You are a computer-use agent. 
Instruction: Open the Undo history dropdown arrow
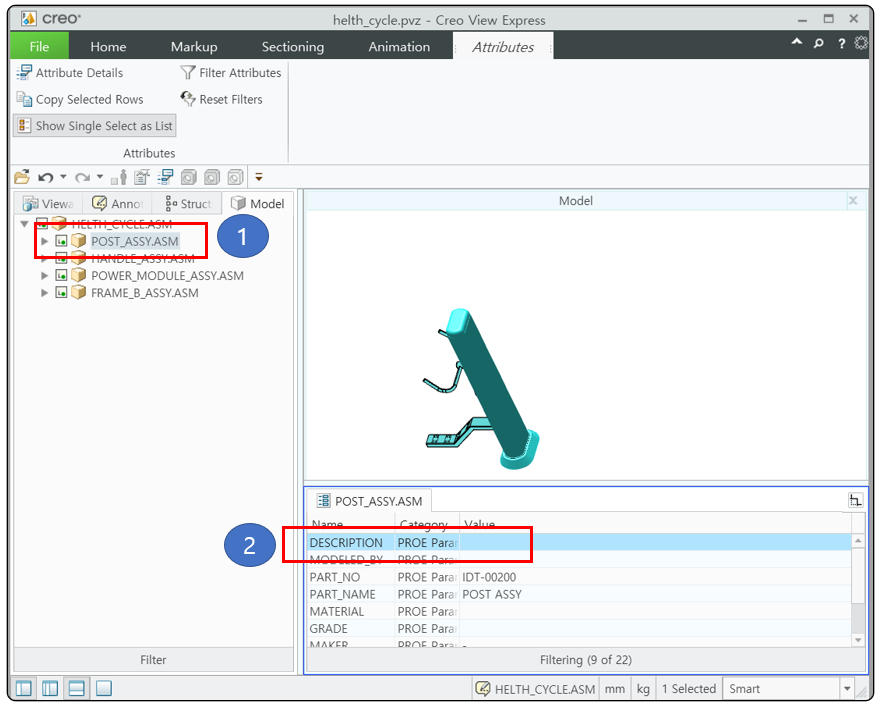tap(63, 177)
